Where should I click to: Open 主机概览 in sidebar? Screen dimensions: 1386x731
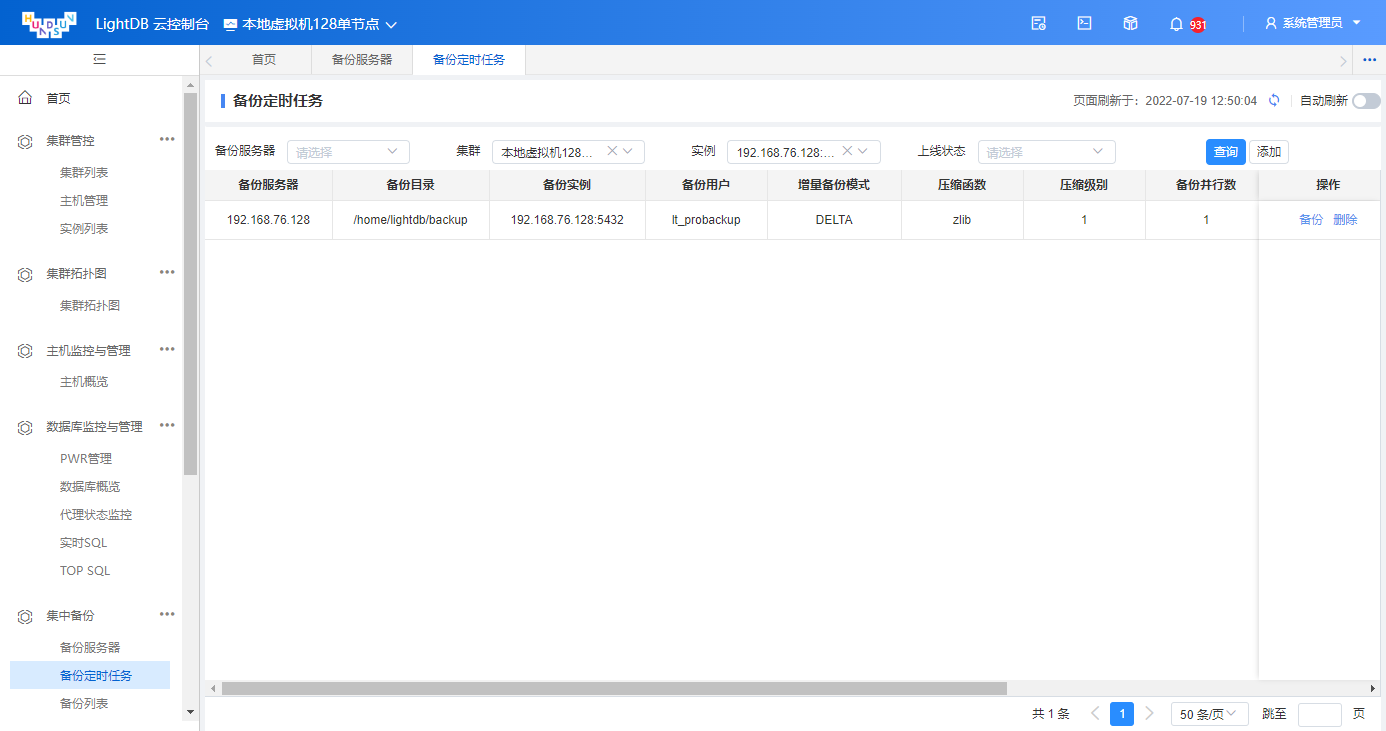coord(84,382)
